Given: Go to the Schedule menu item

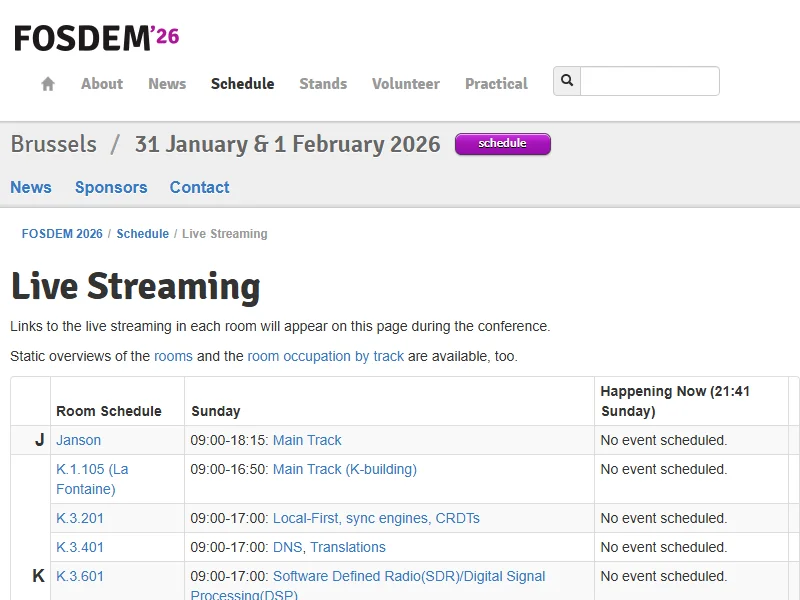Looking at the screenshot, I should [242, 84].
